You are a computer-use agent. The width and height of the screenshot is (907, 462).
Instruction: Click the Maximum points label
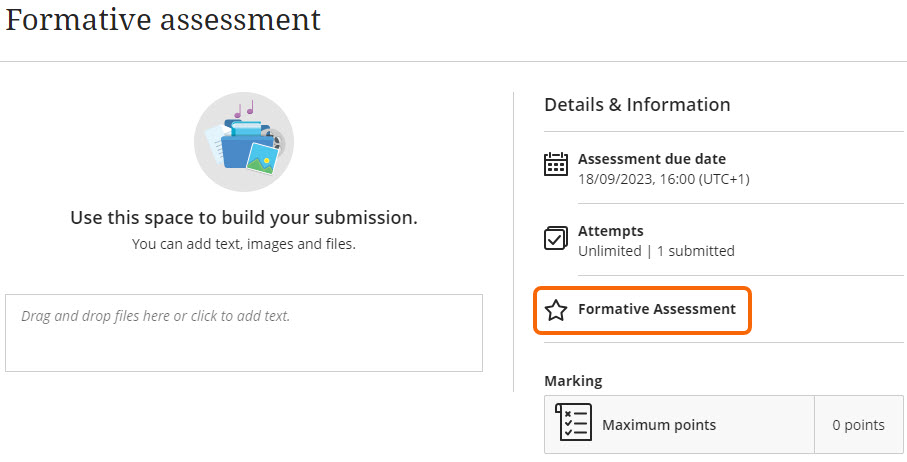coord(659,425)
